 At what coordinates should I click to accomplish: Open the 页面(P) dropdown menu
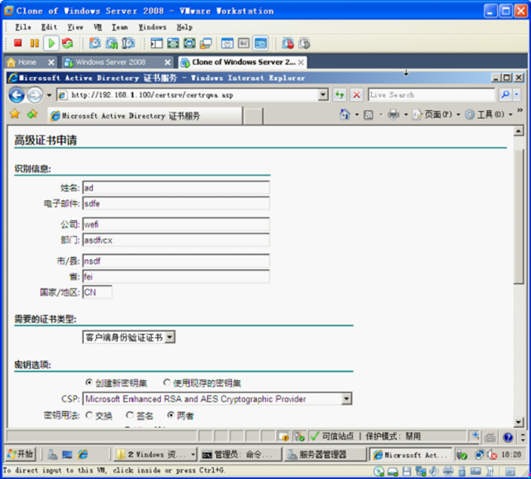pyautogui.click(x=437, y=114)
